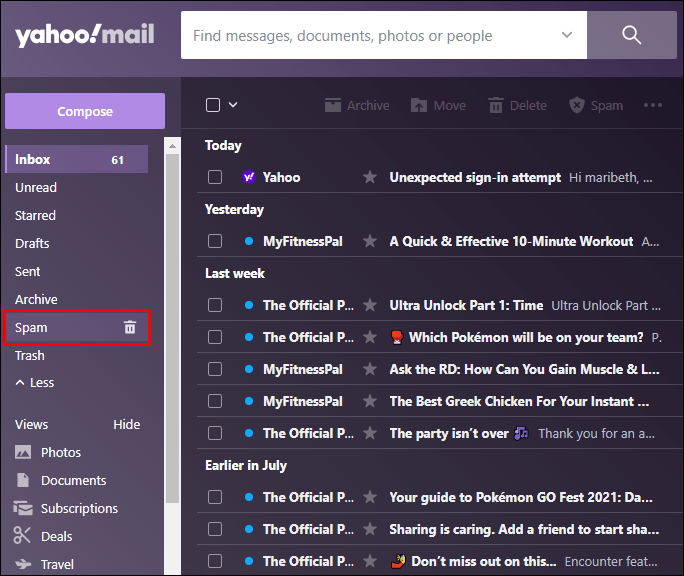The height and width of the screenshot is (576, 684).
Task: Check the Don't miss out email checkbox
Action: [215, 561]
